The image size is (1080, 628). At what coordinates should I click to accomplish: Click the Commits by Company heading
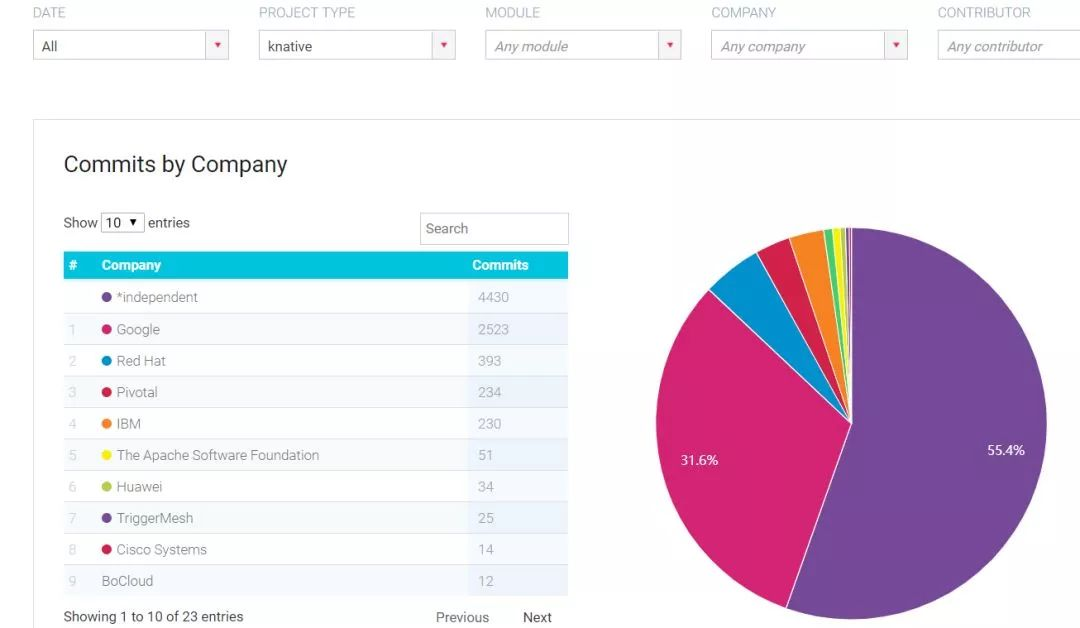click(175, 165)
